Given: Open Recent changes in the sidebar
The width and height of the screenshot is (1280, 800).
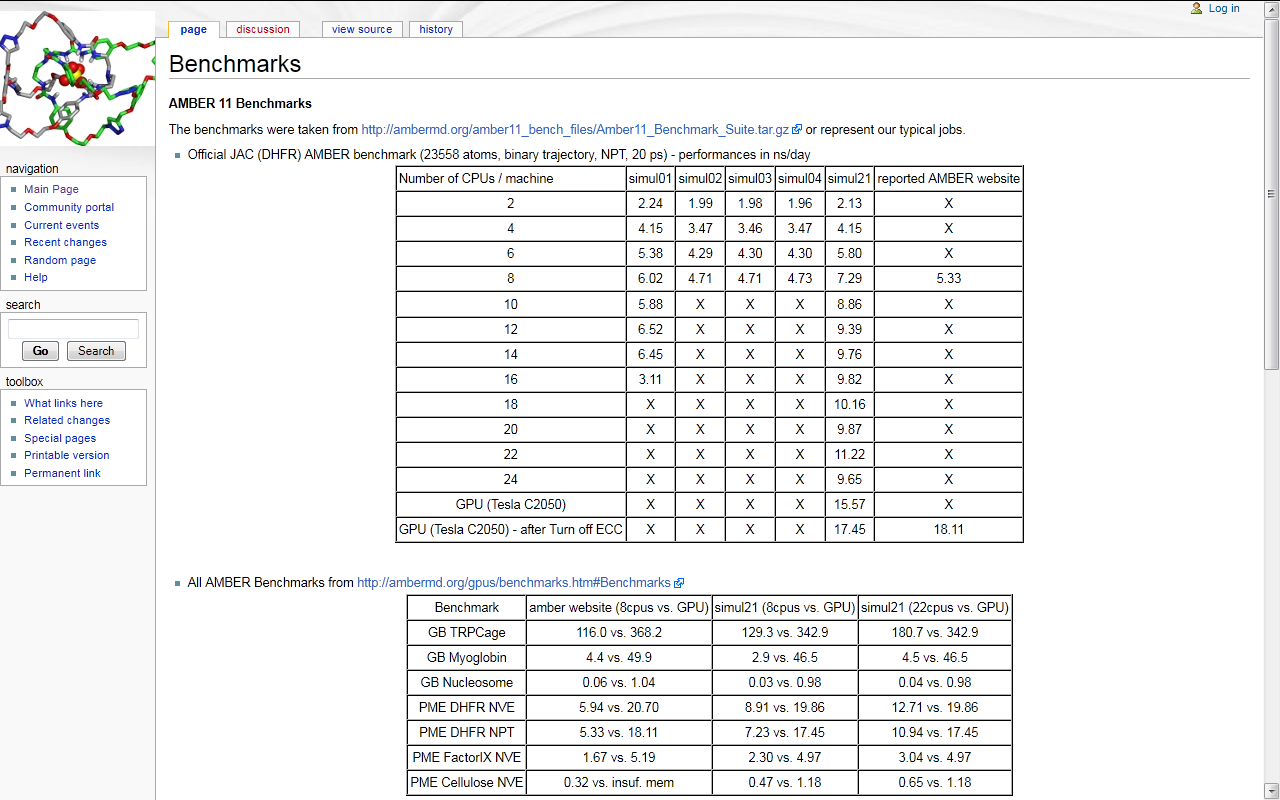Looking at the screenshot, I should point(65,242).
